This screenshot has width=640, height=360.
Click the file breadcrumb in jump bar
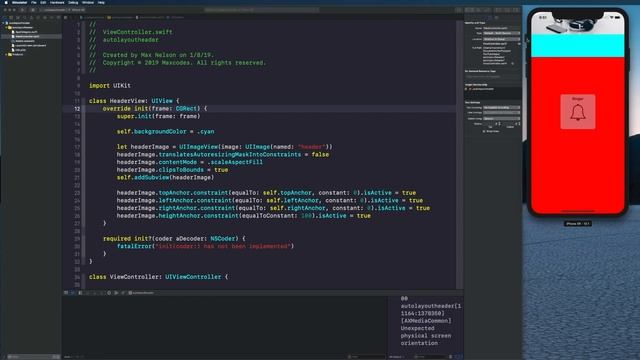click(150, 18)
